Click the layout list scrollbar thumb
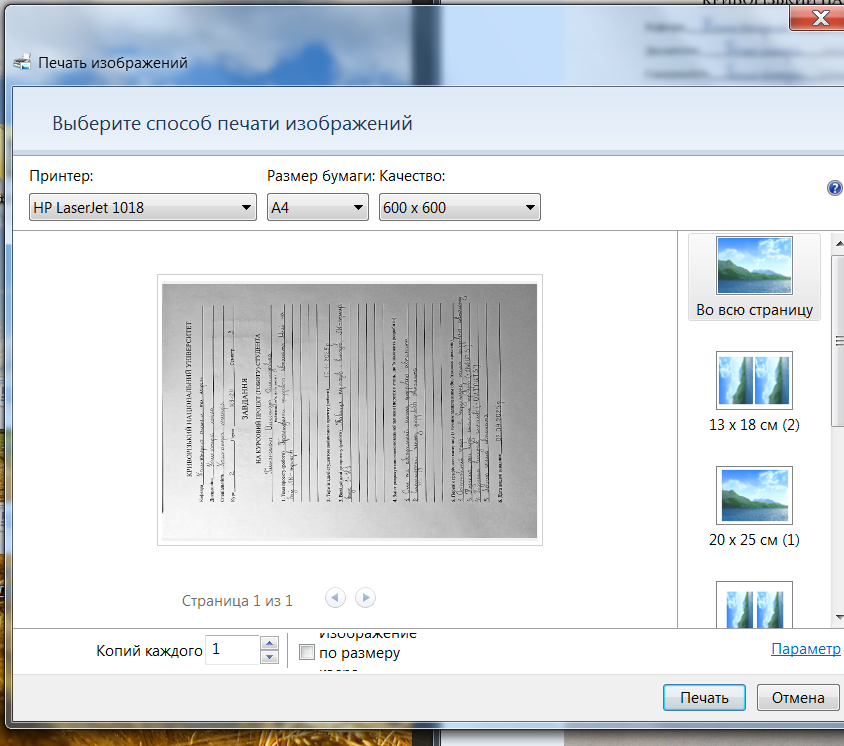 (x=839, y=342)
